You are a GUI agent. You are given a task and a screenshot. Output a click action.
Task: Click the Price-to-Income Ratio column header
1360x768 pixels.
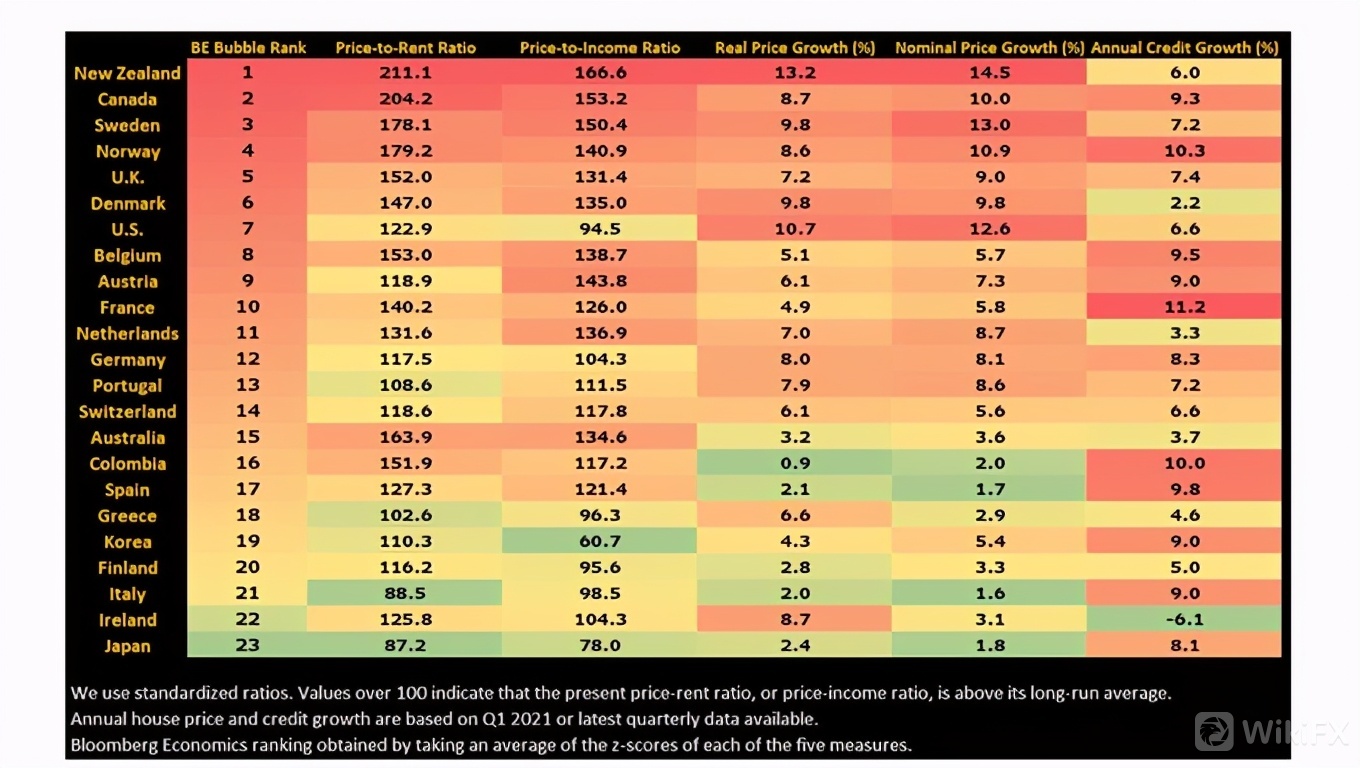(600, 47)
